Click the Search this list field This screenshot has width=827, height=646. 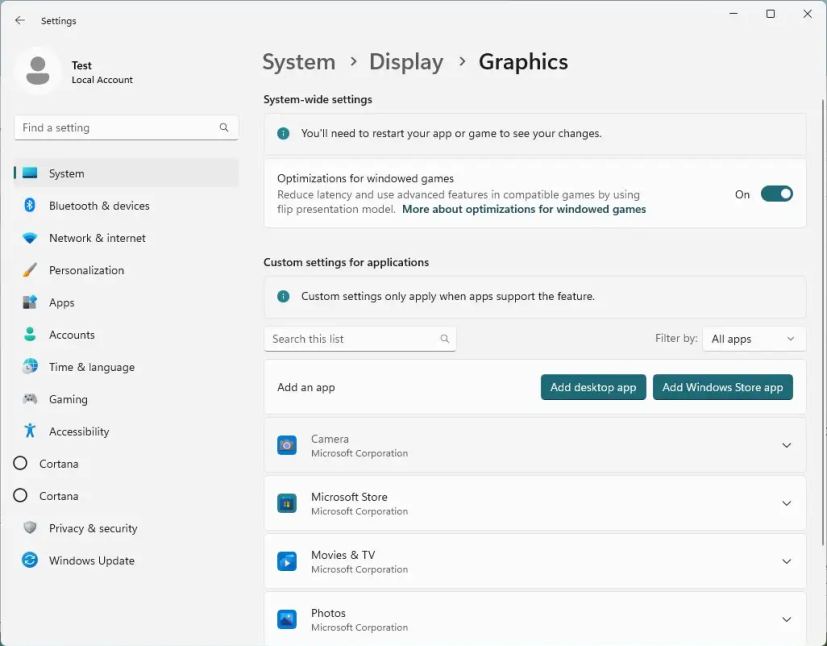point(360,339)
